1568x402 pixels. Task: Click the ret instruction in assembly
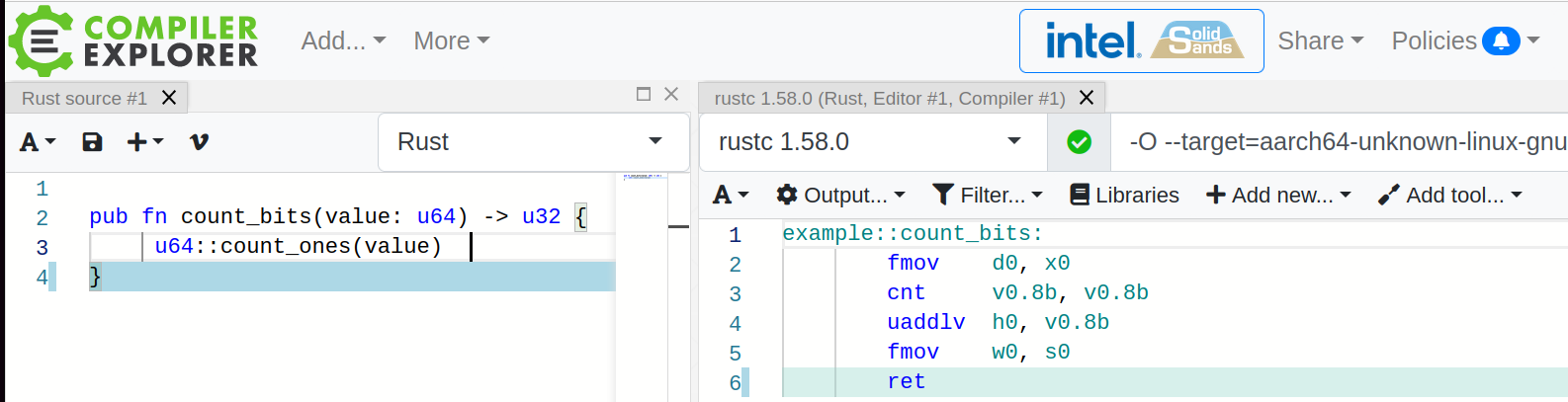tap(906, 382)
